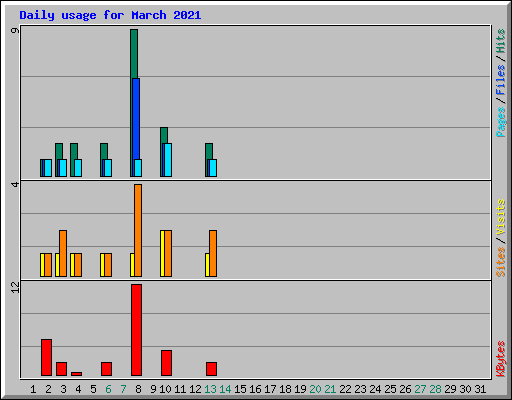
Task: Click the chart title 'Daily usage for March 2021'
Action: 110,15
